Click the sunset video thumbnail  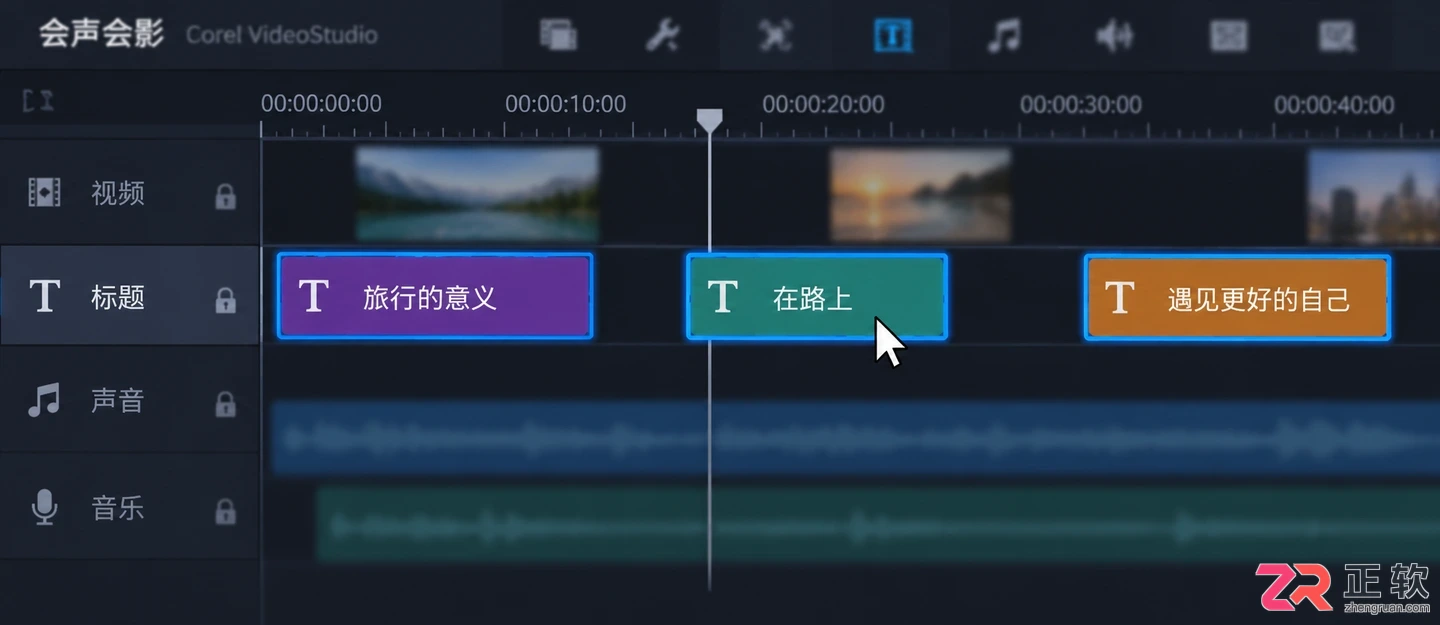click(x=920, y=195)
